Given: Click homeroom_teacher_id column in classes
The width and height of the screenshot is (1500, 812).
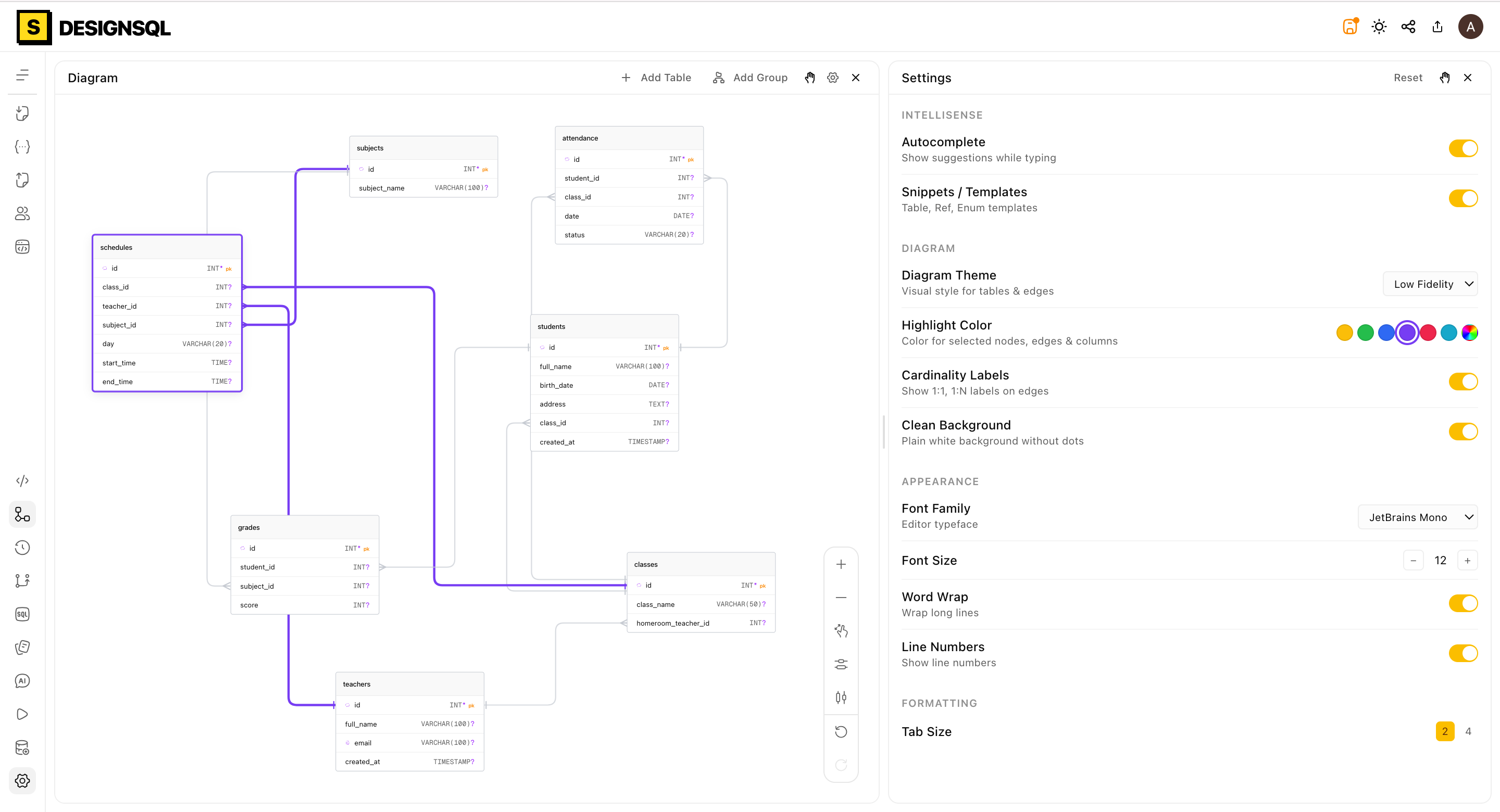Looking at the screenshot, I should pyautogui.click(x=701, y=623).
